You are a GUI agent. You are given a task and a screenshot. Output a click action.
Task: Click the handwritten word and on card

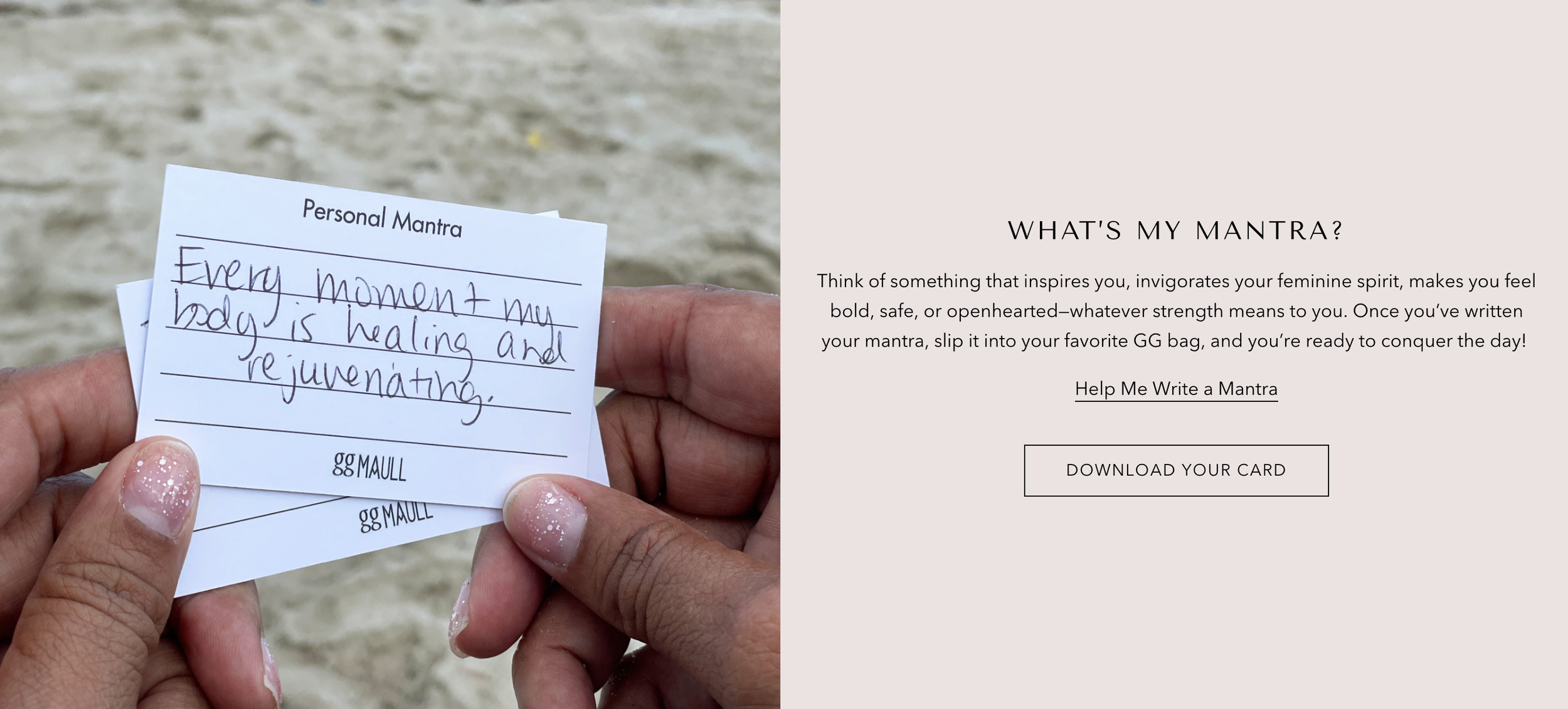pyautogui.click(x=532, y=348)
